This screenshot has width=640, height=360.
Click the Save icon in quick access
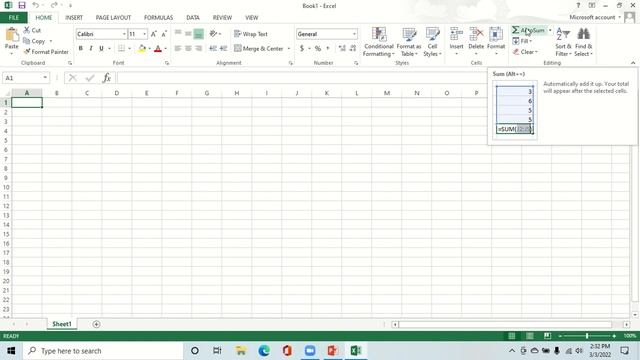click(x=22, y=5)
